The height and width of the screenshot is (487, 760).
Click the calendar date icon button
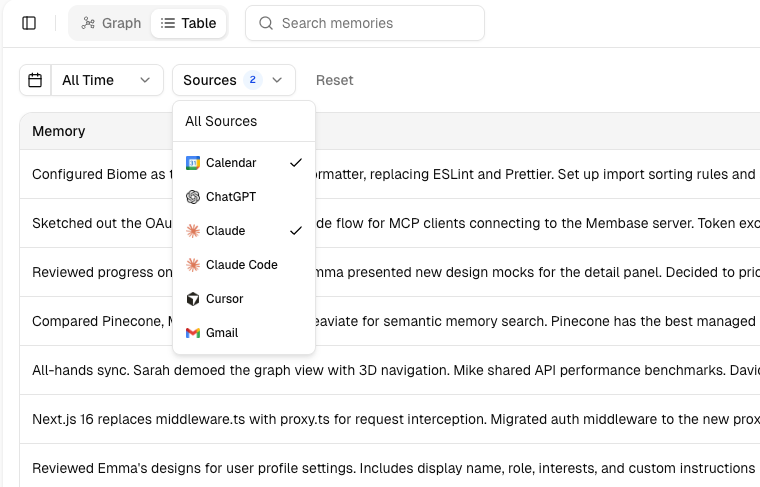coord(35,80)
